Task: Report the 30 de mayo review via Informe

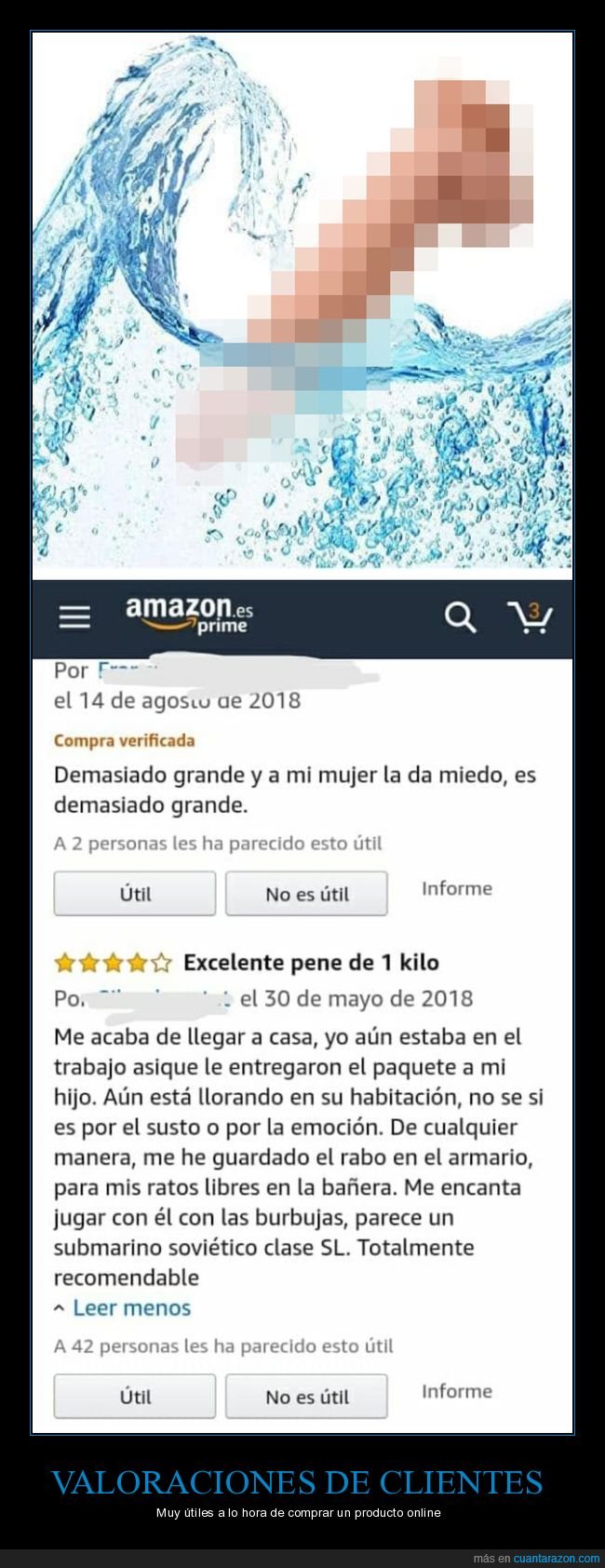Action: pyautogui.click(x=457, y=1391)
